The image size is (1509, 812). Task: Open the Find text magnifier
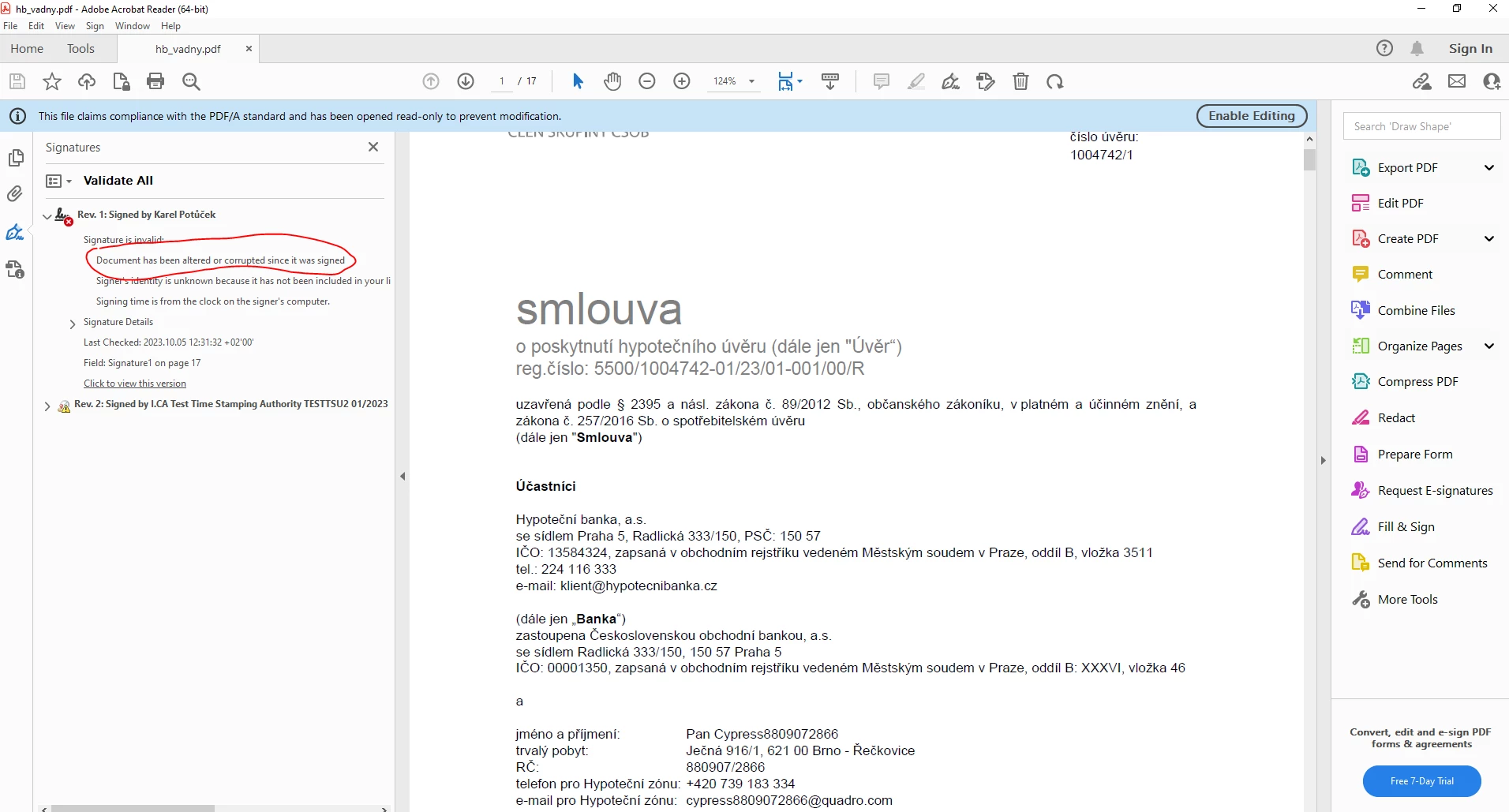click(191, 81)
